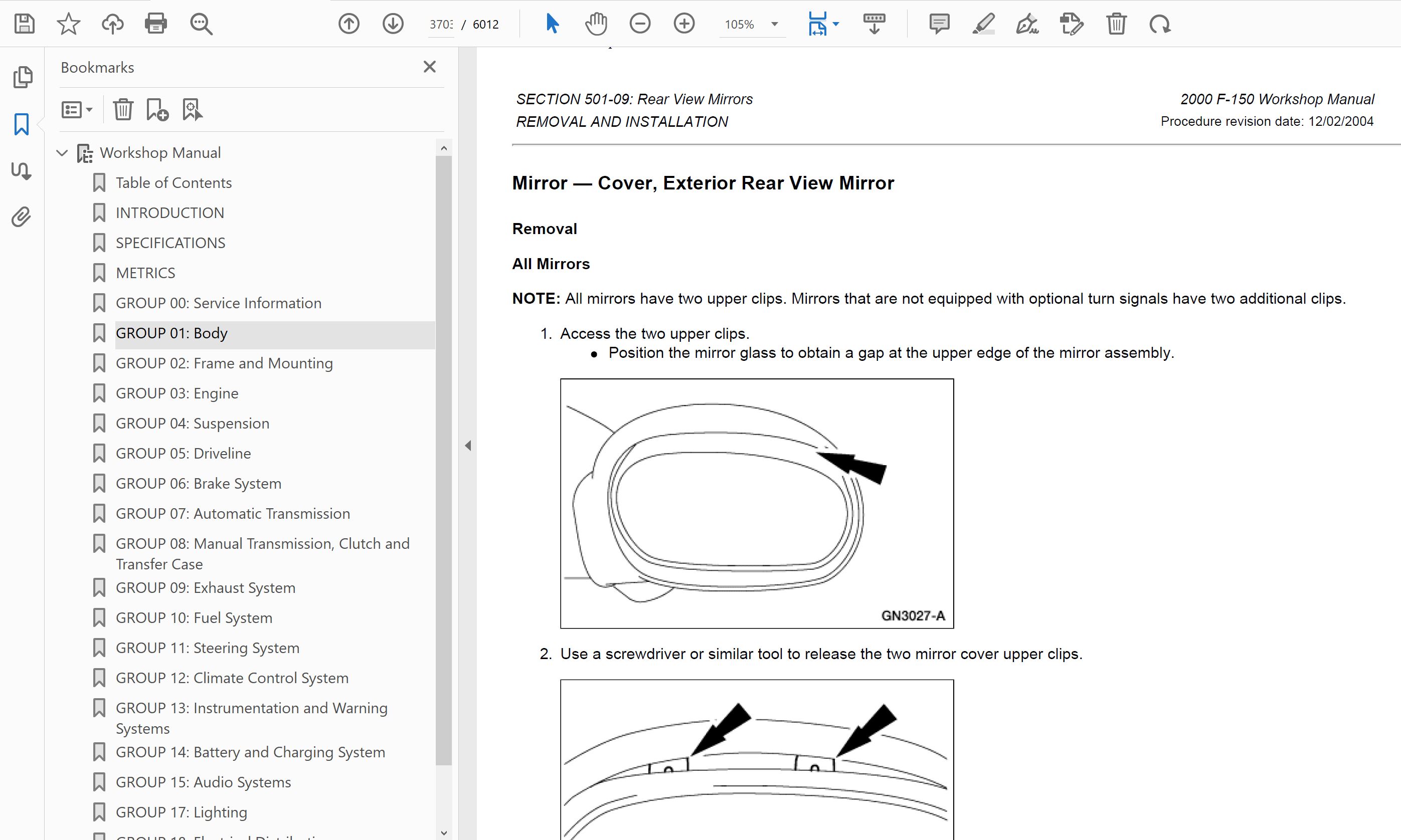Open GROUP 12: Climate Control System bookmark
This screenshot has height=840, width=1401.
pos(232,678)
